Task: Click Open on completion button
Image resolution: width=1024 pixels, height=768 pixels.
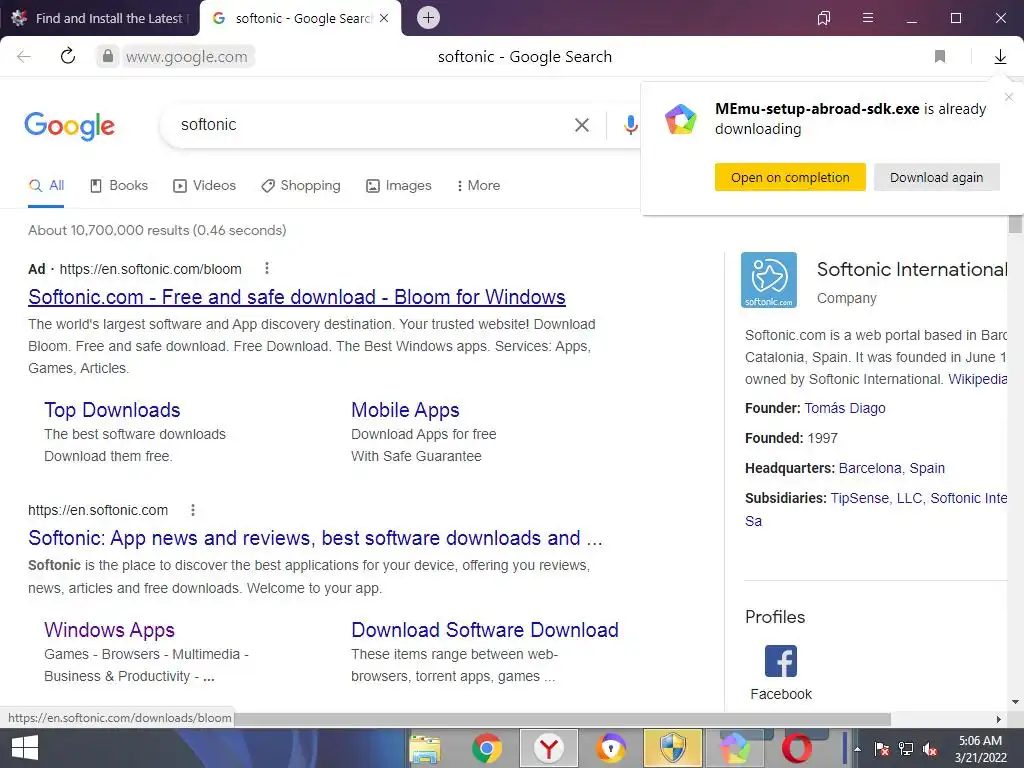Action: coord(790,178)
